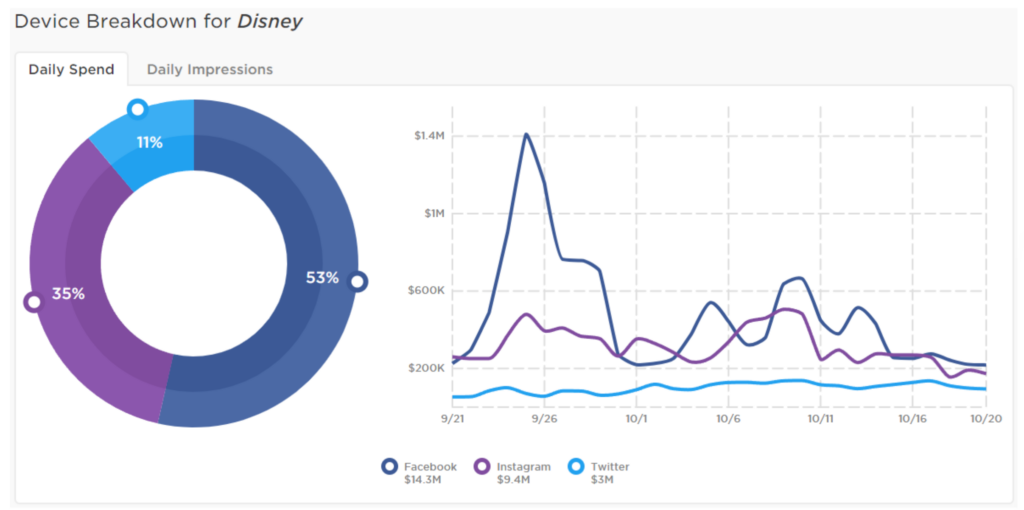Click the Instagram legend label
Screen dimensions: 1024x510
pyautogui.click(x=524, y=467)
